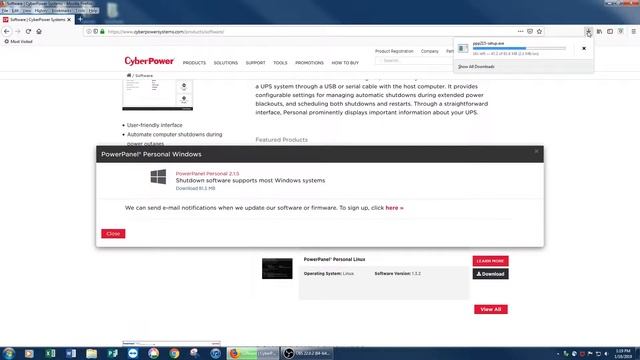640x360 pixels.
Task: Open page actions three-dot menu in address bar
Action: tap(520, 31)
